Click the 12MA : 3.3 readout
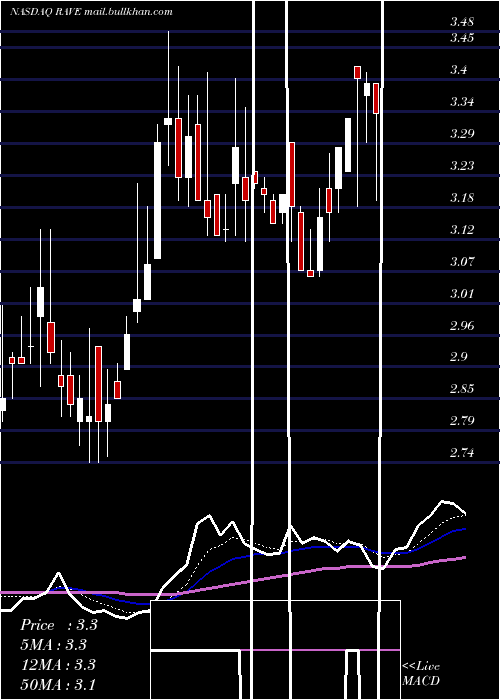Image resolution: width=500 pixels, height=700 pixels. 58,665
